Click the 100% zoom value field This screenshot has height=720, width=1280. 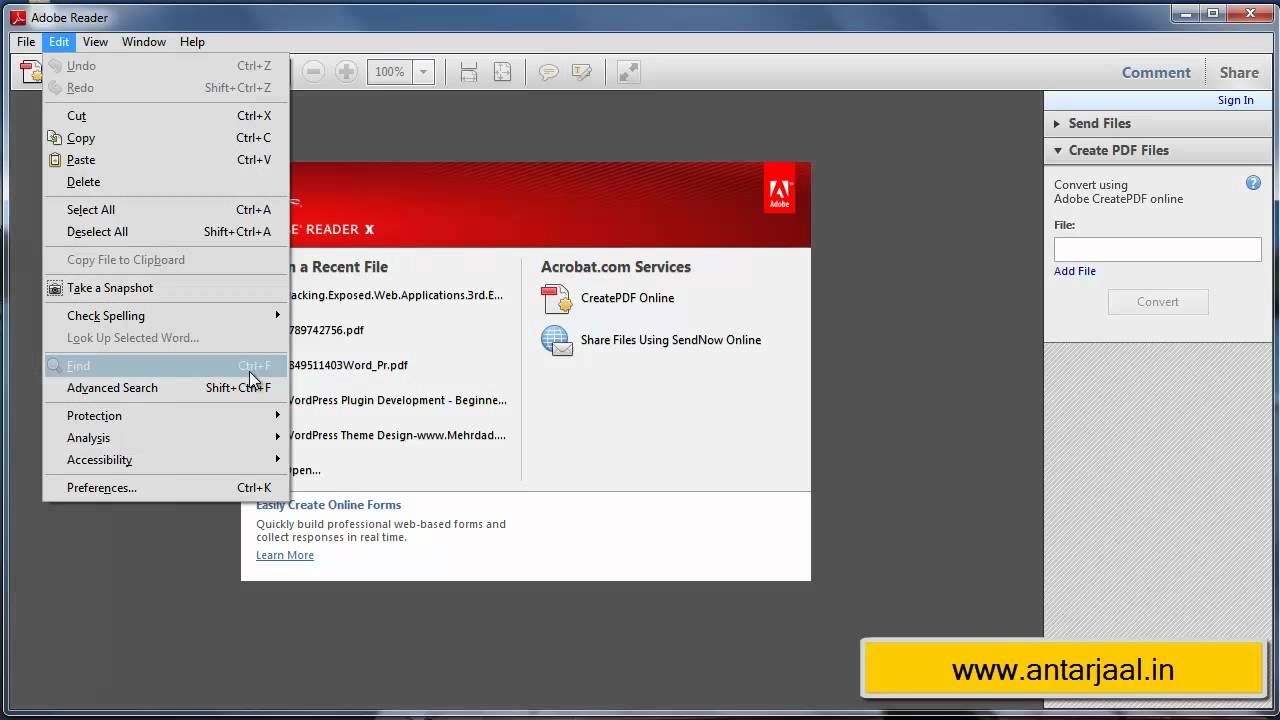click(x=390, y=72)
